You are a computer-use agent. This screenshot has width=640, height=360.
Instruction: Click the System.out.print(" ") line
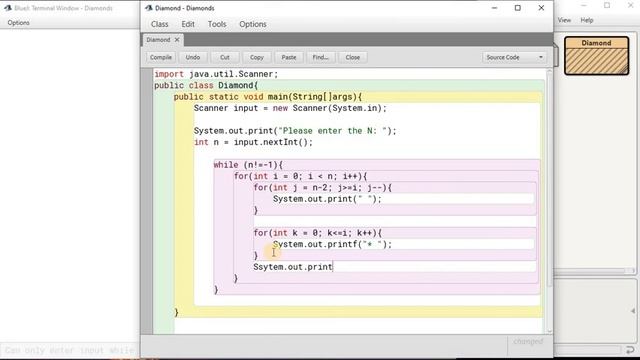click(x=327, y=199)
